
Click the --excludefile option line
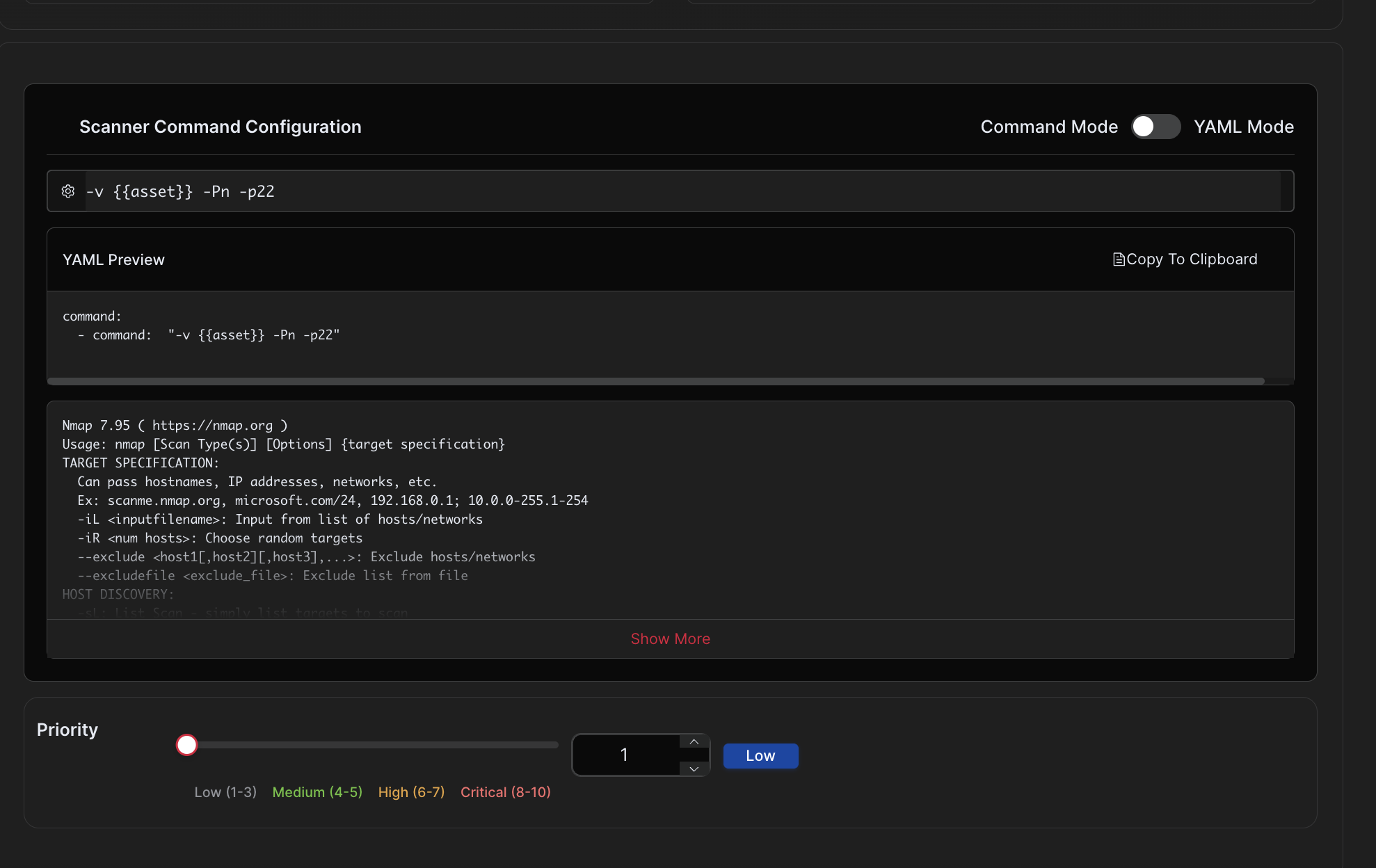click(x=273, y=575)
